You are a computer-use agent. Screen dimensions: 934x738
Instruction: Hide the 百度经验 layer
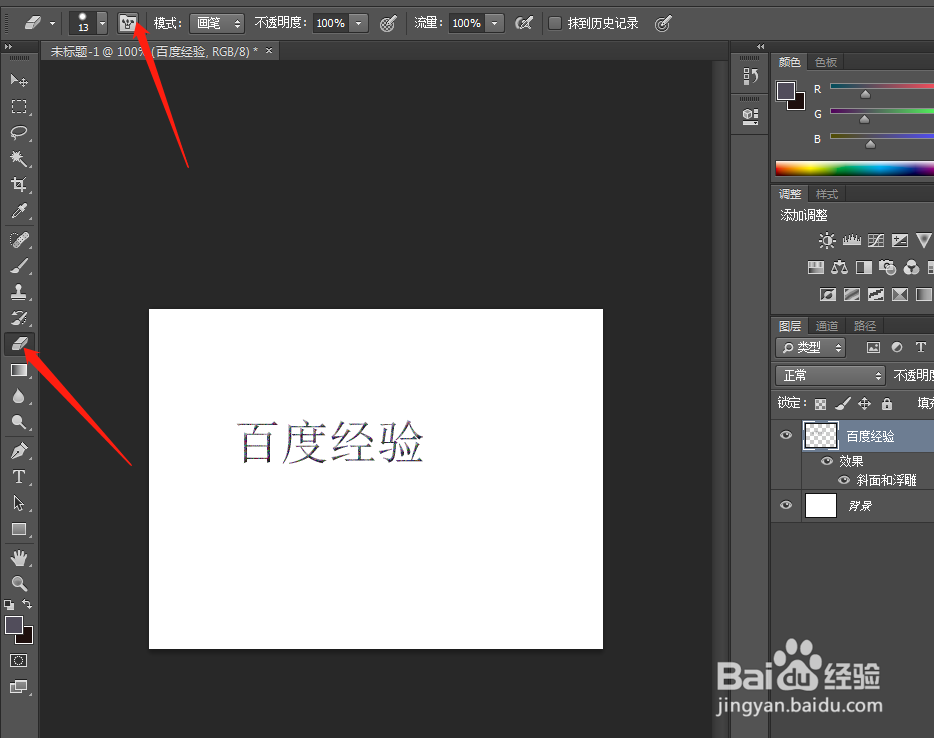point(786,435)
